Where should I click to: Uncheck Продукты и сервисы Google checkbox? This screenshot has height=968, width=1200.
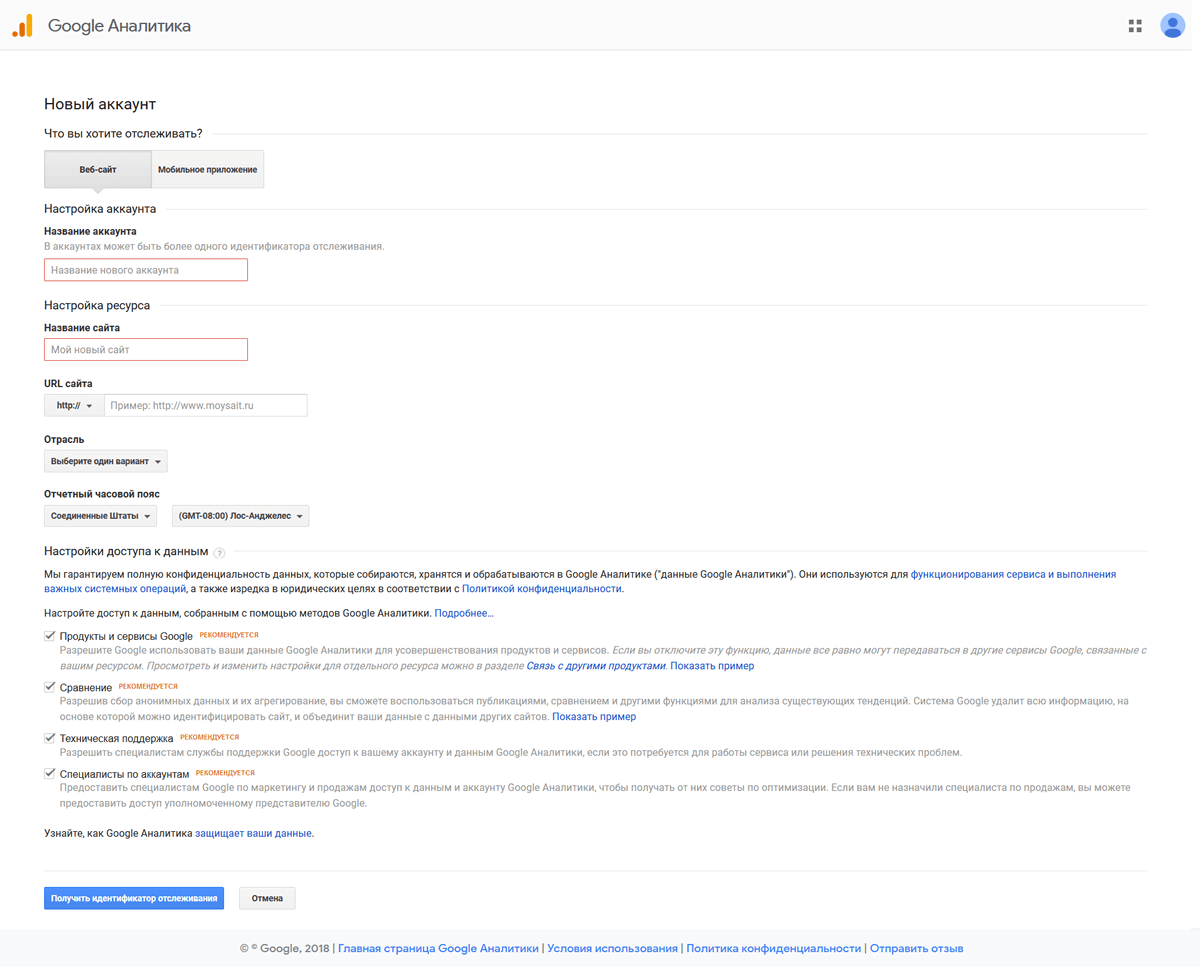49,635
